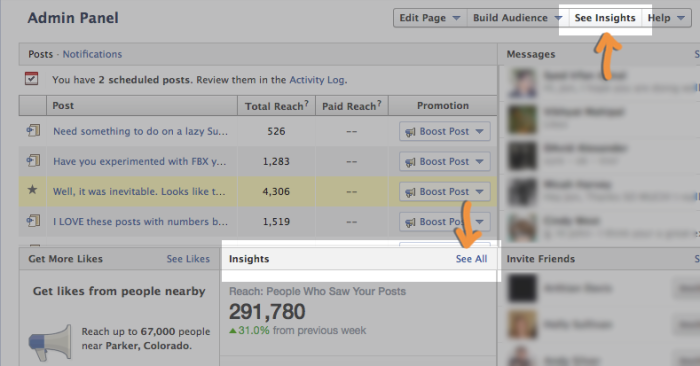Open Build Audience dropdown
The height and width of the screenshot is (366, 700).
517,18
